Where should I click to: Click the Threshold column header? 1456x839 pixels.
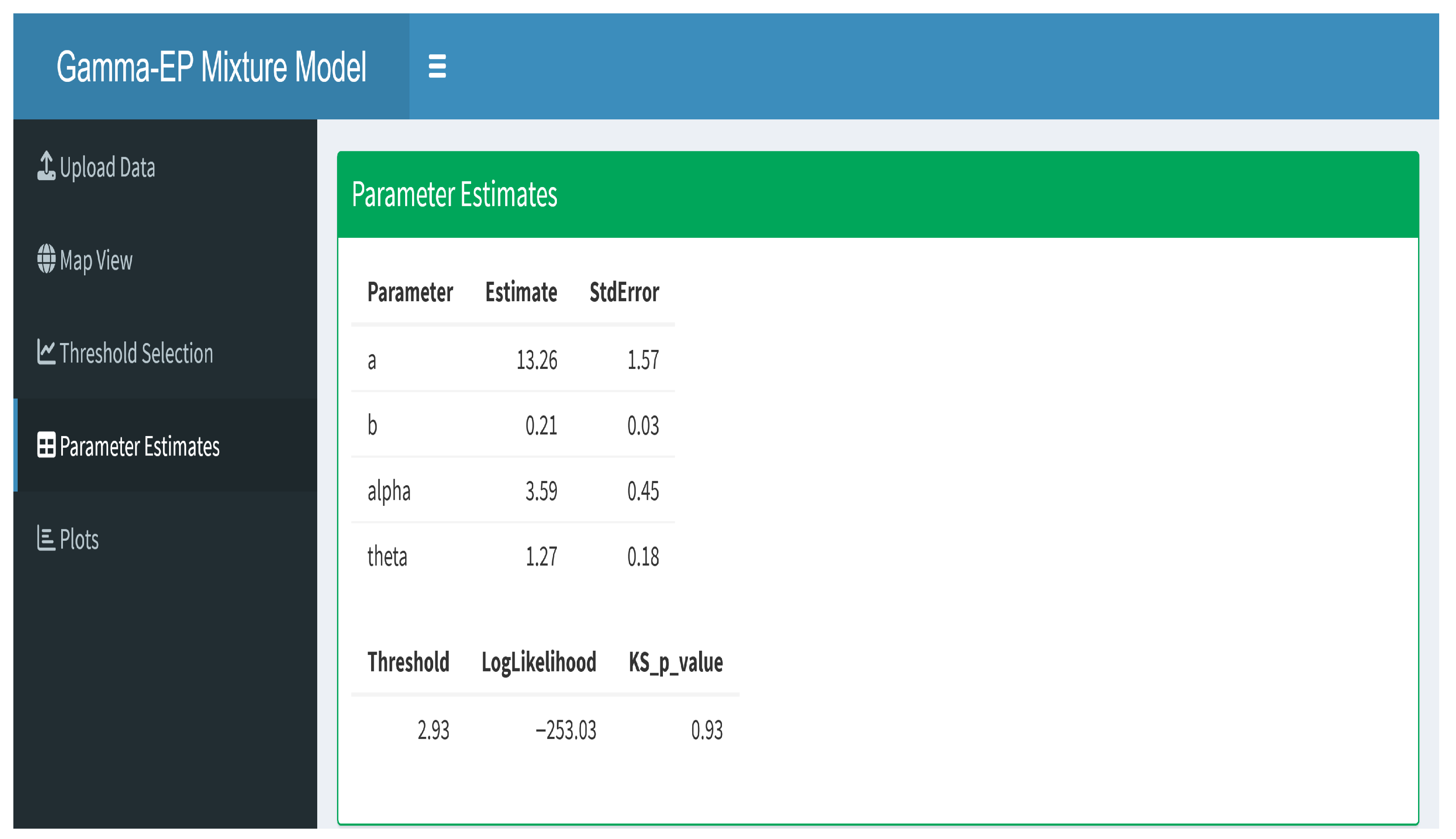pyautogui.click(x=408, y=662)
